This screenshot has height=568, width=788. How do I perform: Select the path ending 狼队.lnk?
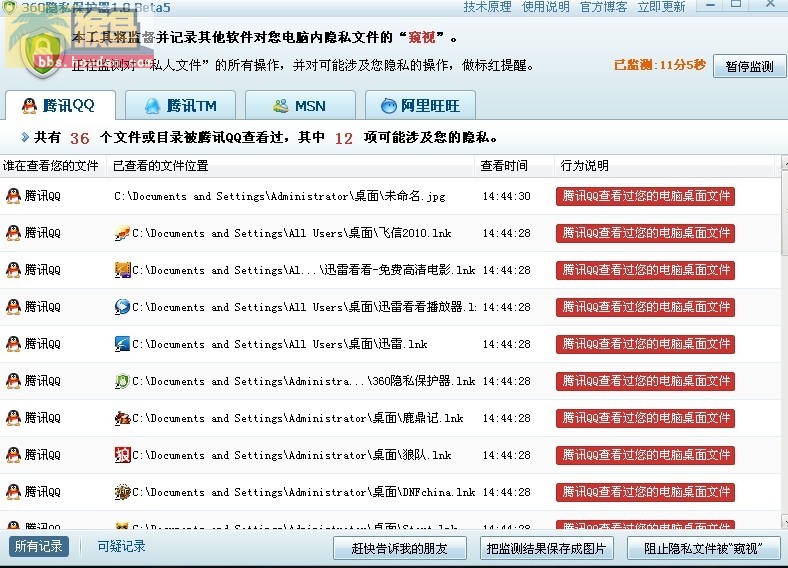coord(291,455)
